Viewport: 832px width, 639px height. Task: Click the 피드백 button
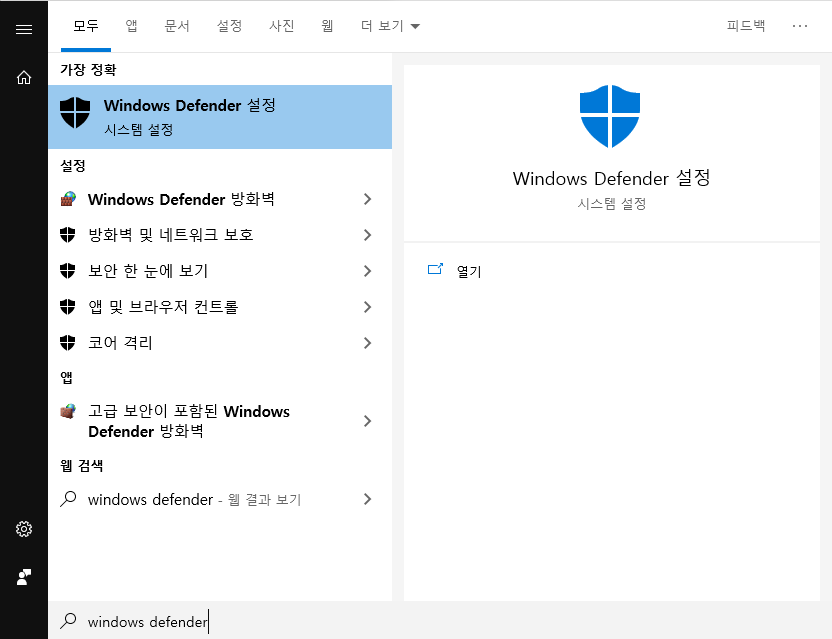[x=746, y=25]
